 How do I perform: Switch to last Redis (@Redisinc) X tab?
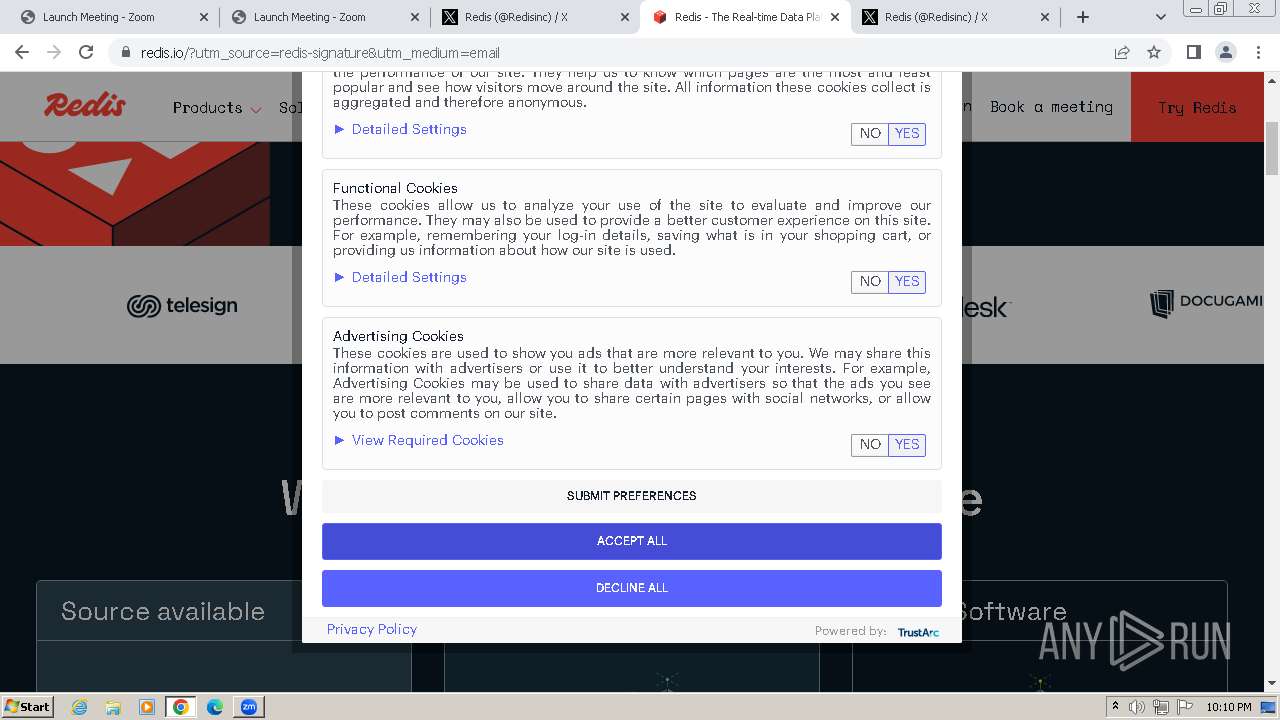tap(955, 17)
